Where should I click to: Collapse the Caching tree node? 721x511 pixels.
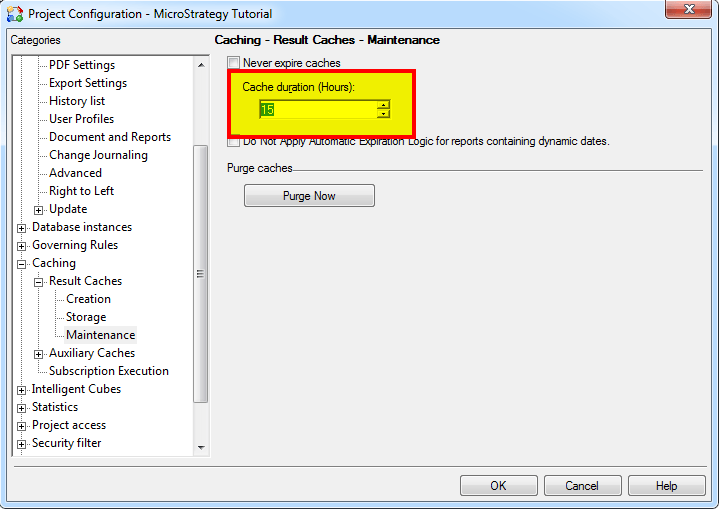(22, 264)
